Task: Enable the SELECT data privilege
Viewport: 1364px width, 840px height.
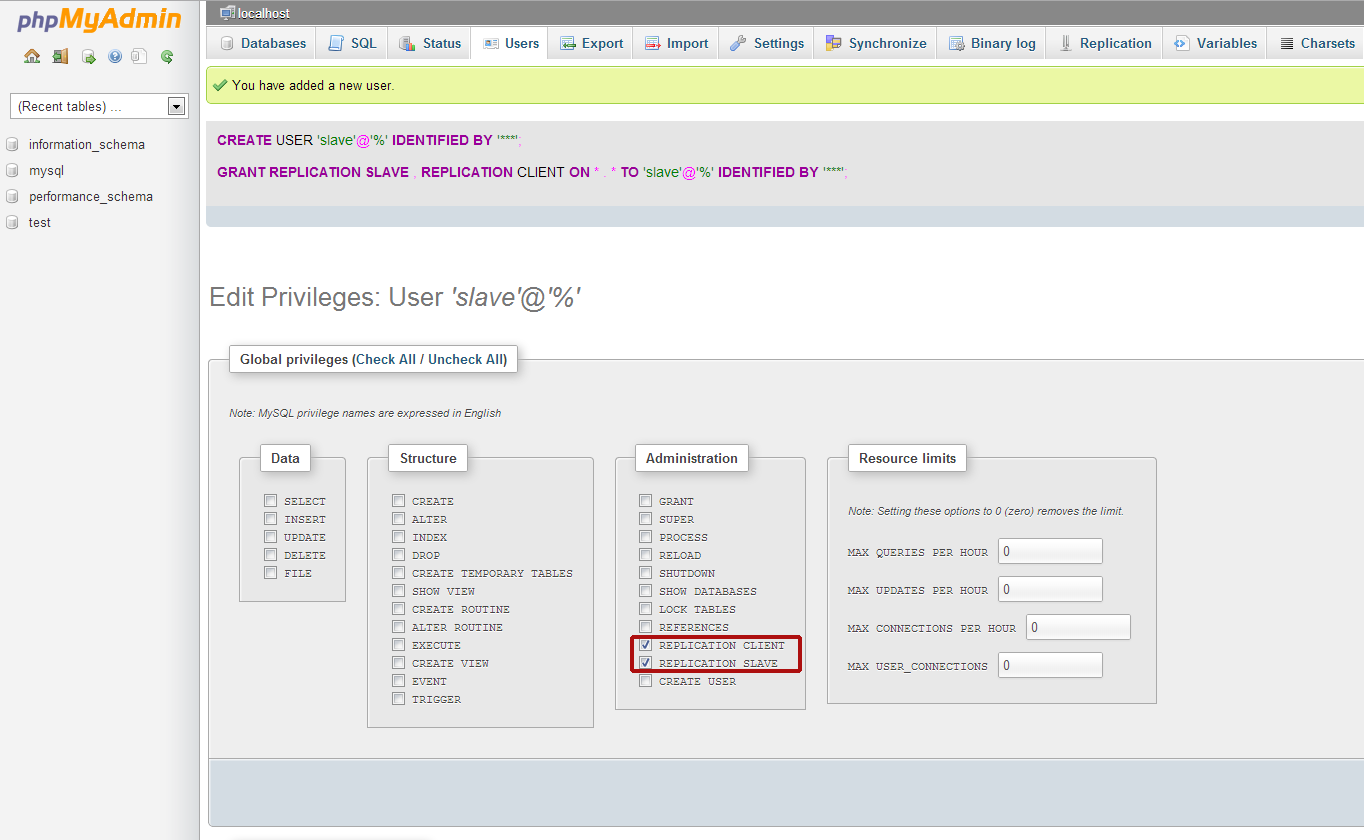Action: coord(271,501)
